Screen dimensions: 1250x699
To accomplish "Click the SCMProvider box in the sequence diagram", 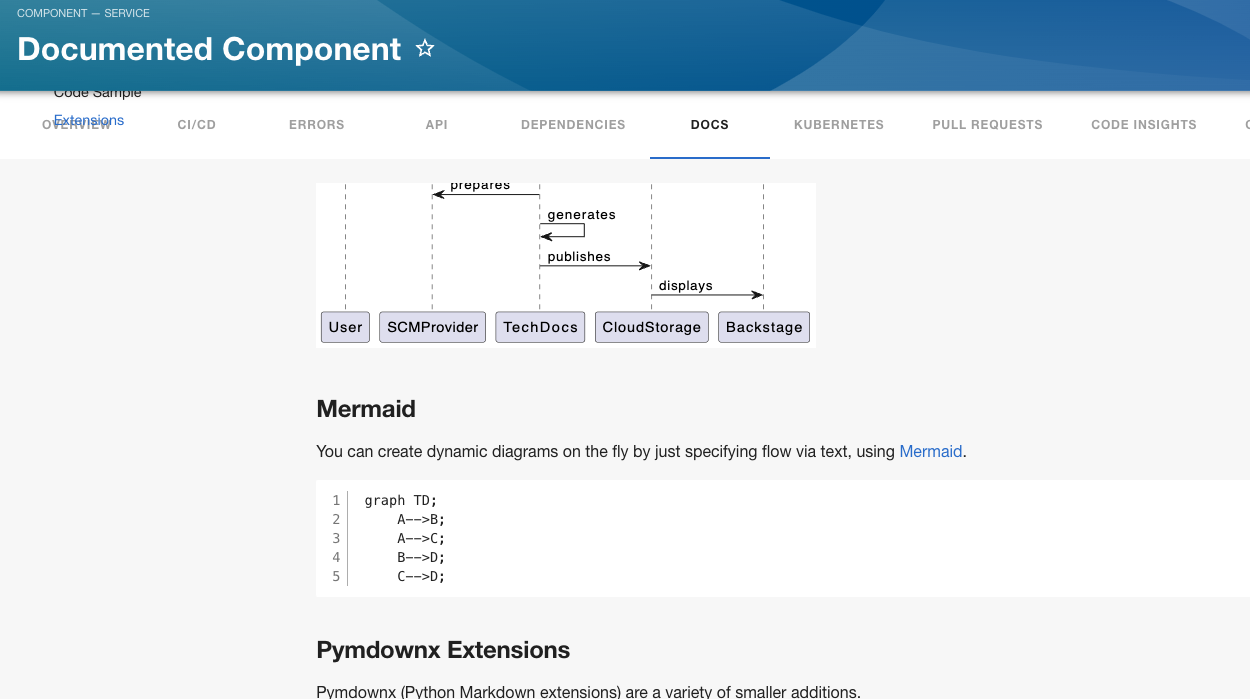I will (432, 326).
